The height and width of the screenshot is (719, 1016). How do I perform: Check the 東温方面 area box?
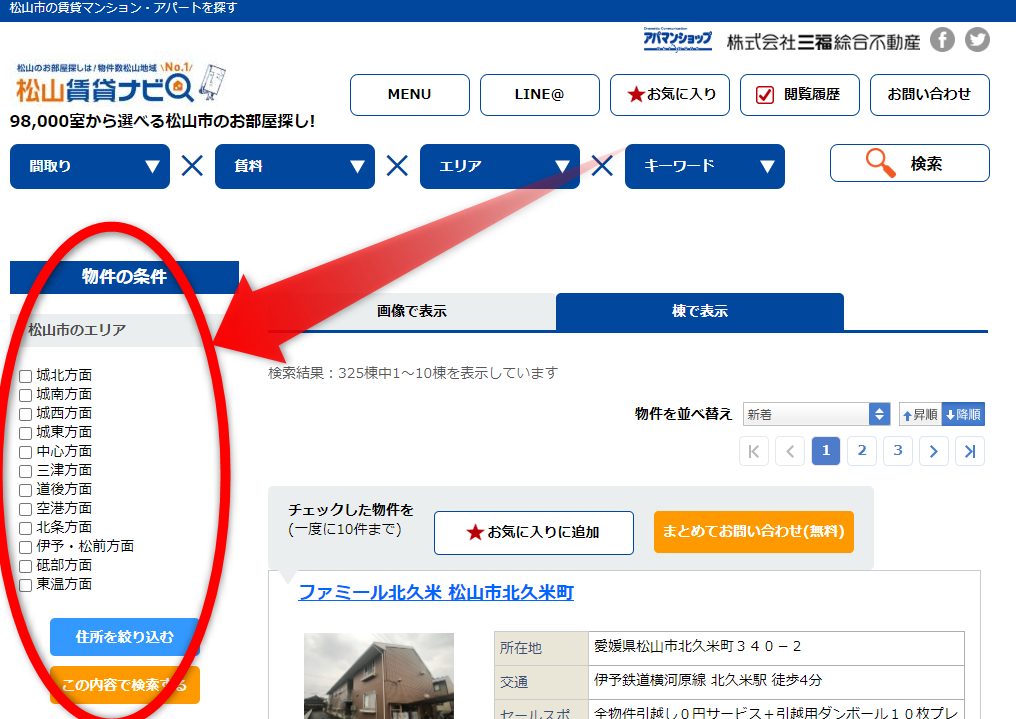click(x=25, y=585)
